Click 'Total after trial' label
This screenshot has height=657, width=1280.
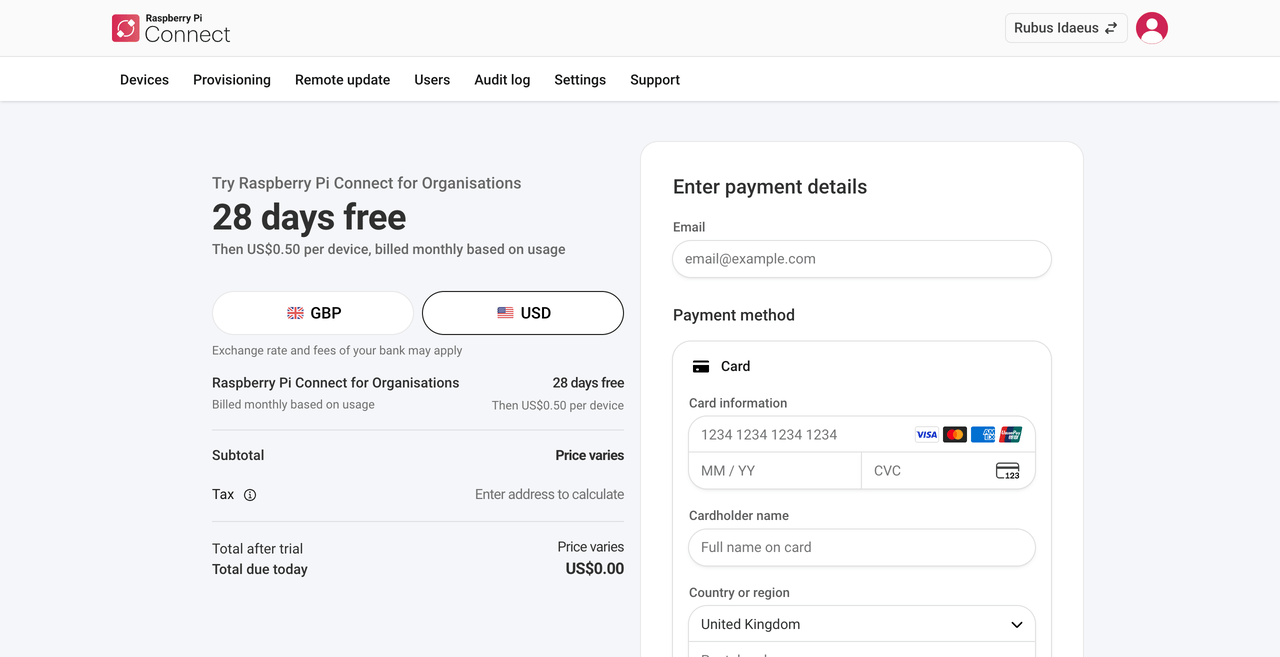tap(257, 549)
